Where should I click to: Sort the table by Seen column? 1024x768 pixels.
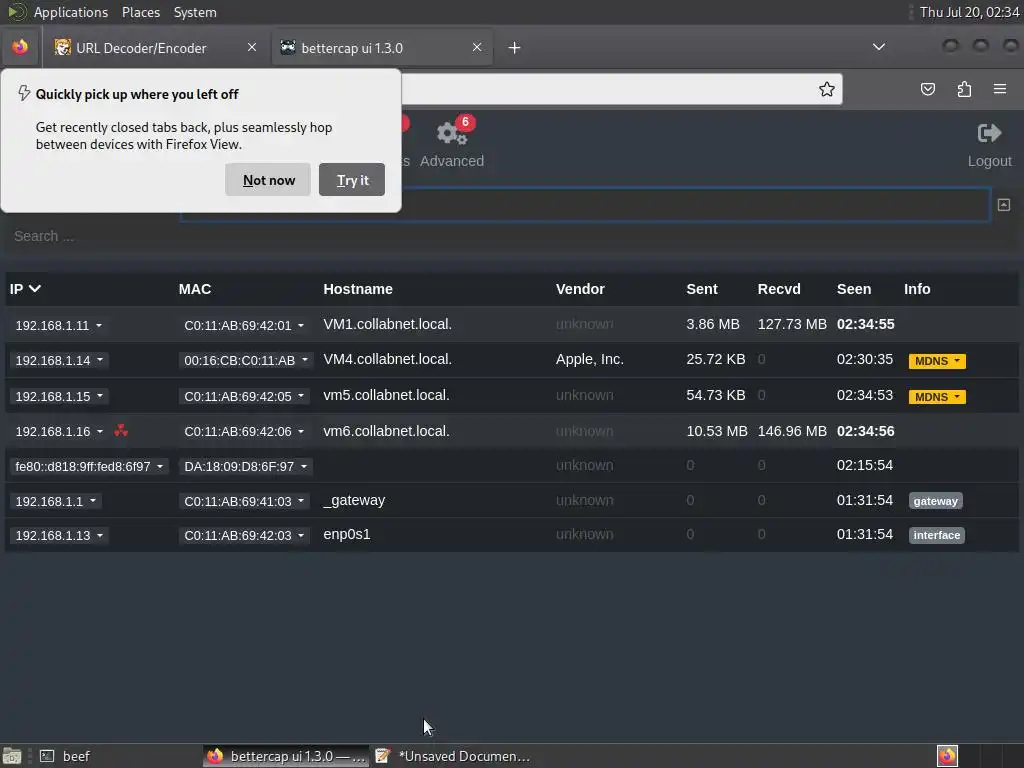click(854, 289)
